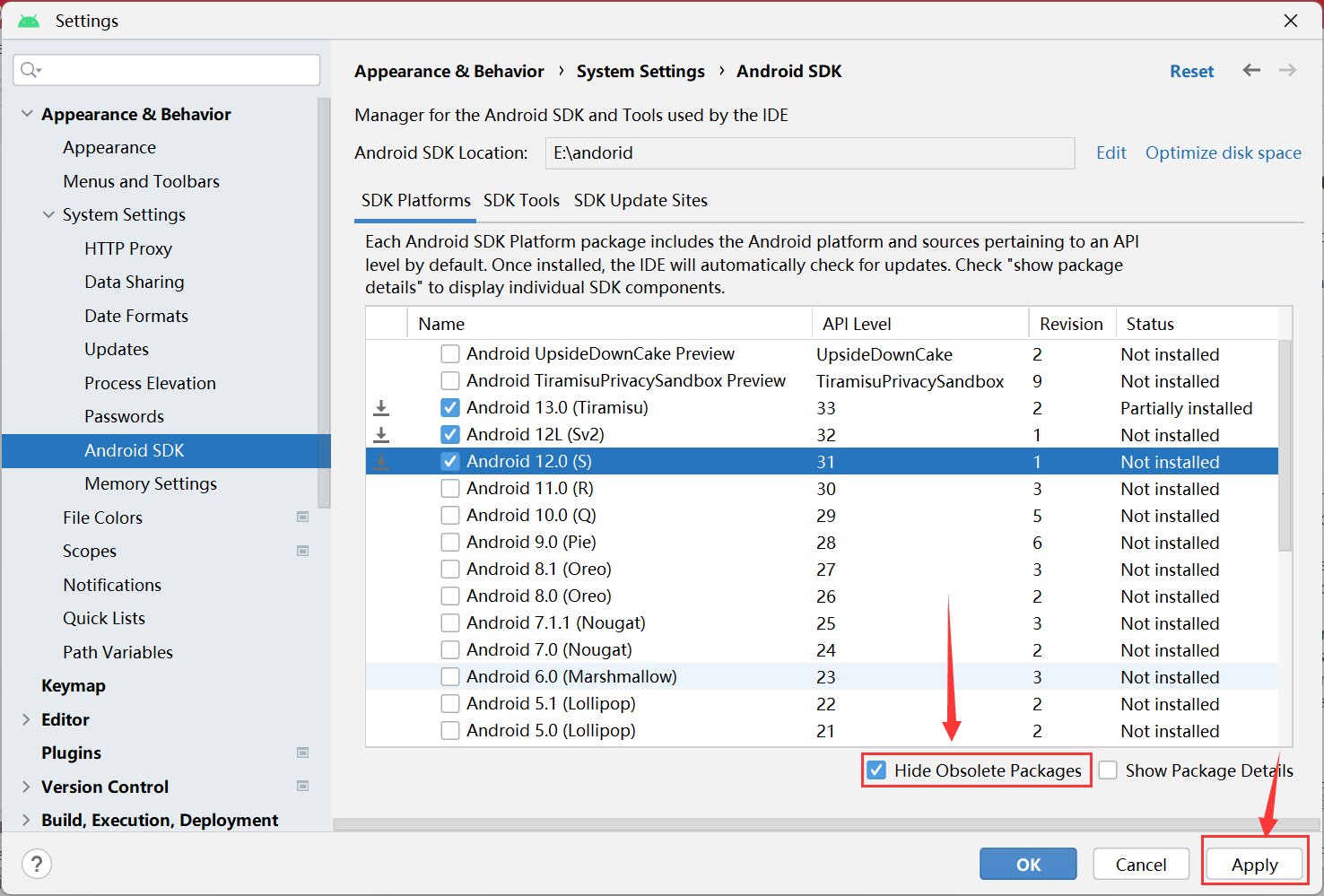The width and height of the screenshot is (1324, 896).
Task: Click the Android Studio logo icon
Action: 29,21
